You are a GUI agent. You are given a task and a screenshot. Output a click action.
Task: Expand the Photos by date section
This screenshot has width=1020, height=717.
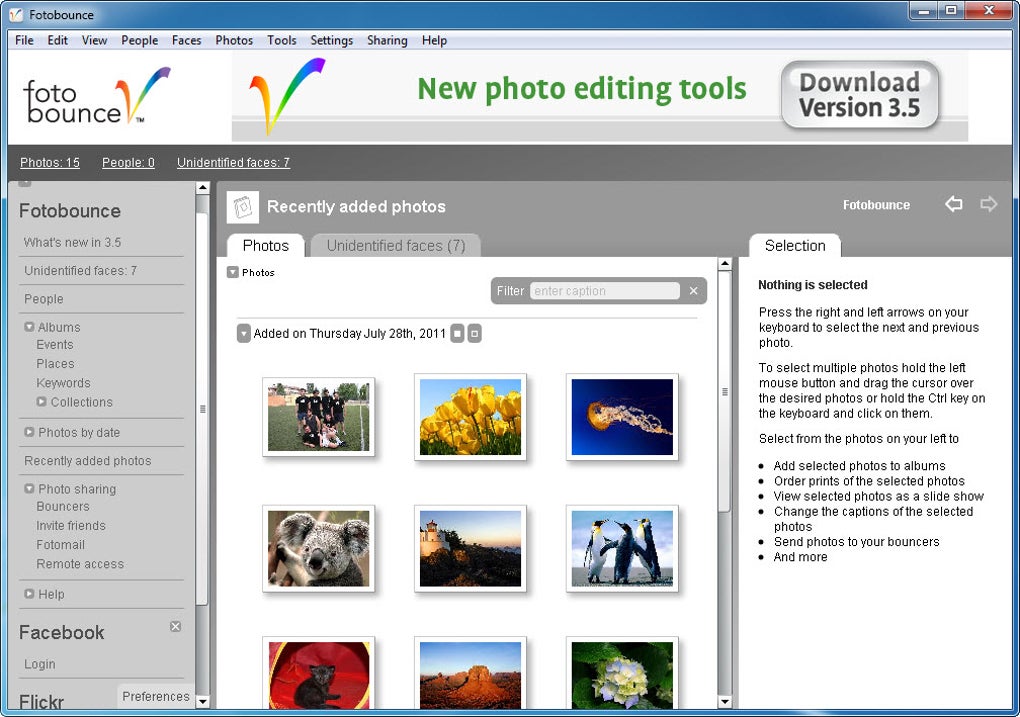point(29,432)
